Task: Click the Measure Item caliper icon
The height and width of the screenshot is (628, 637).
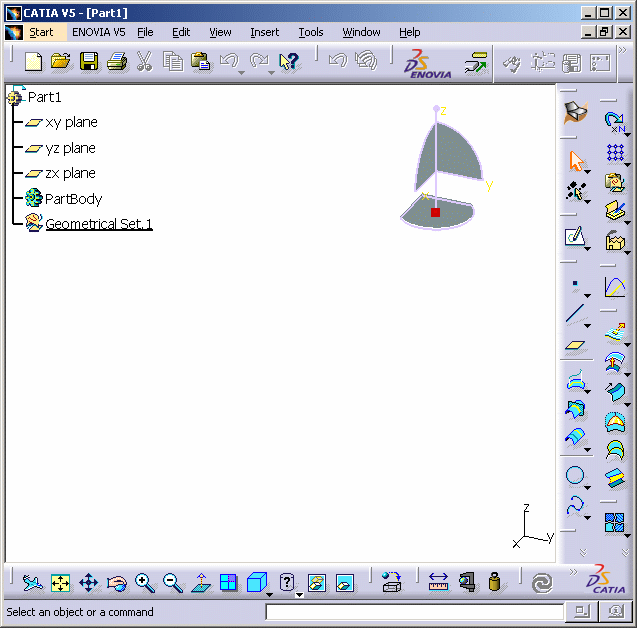Action: click(x=467, y=582)
